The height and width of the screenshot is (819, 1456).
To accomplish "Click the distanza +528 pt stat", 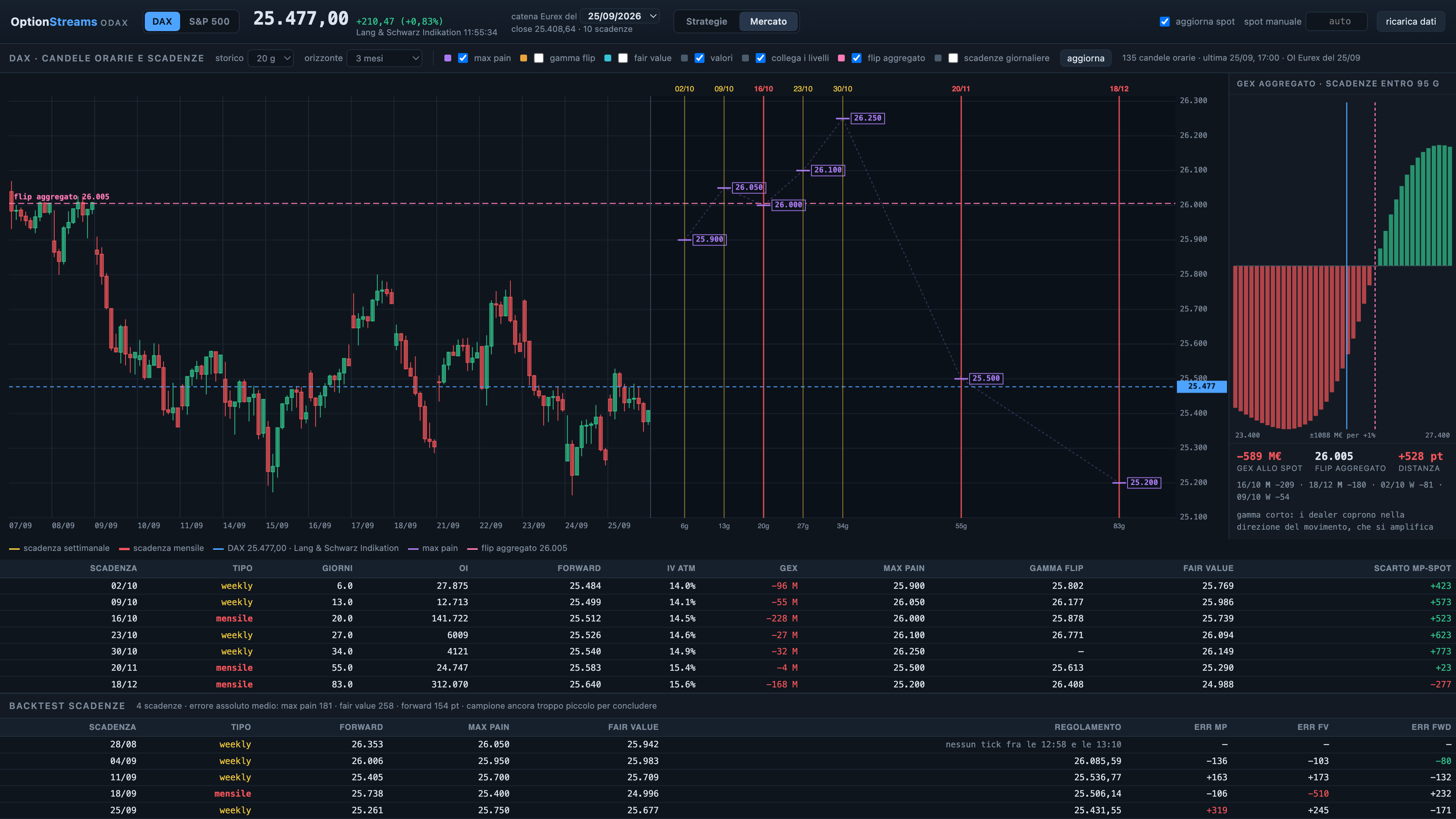I will pyautogui.click(x=1420, y=456).
